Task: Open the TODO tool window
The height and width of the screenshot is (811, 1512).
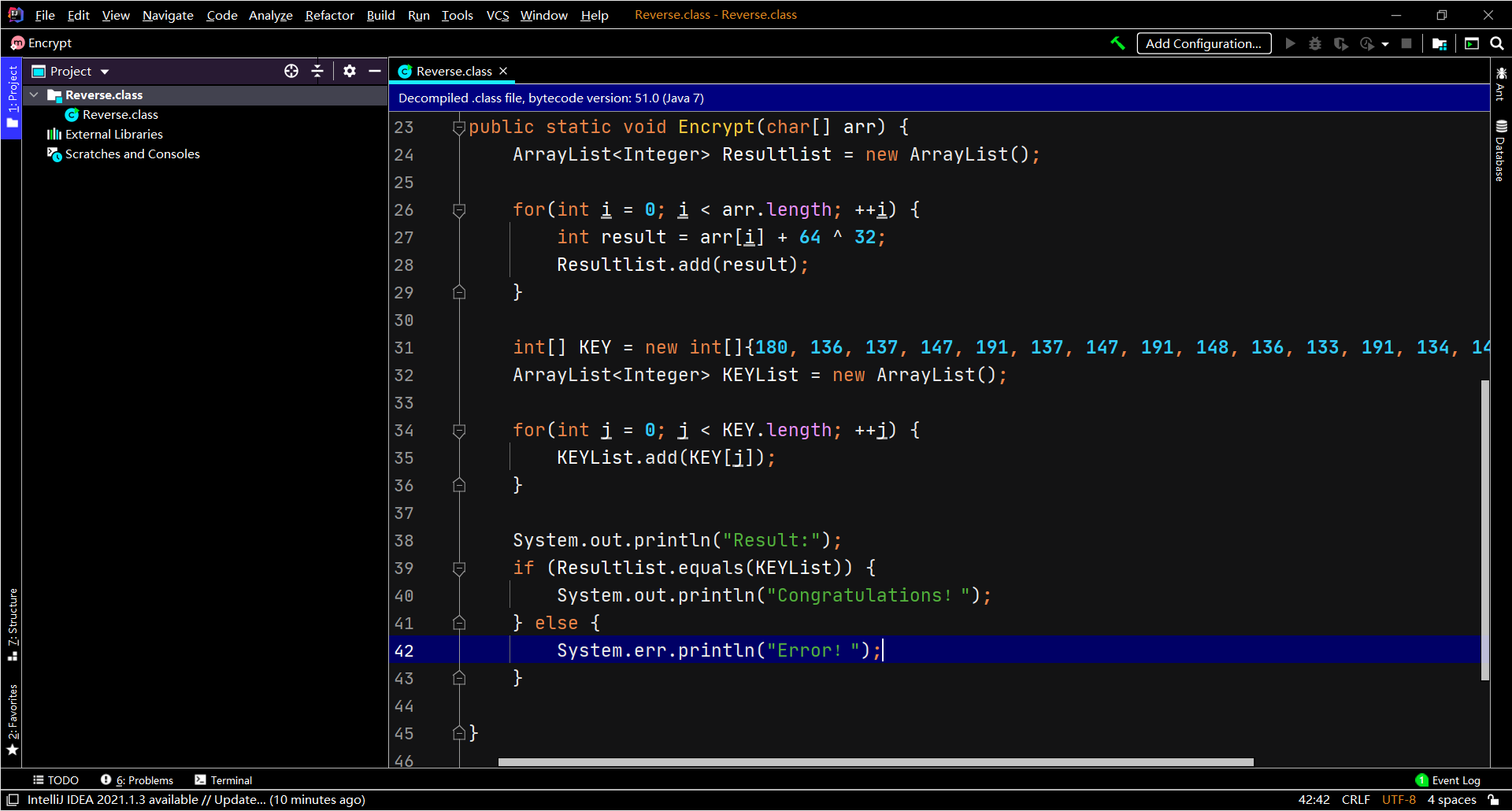Action: click(56, 780)
